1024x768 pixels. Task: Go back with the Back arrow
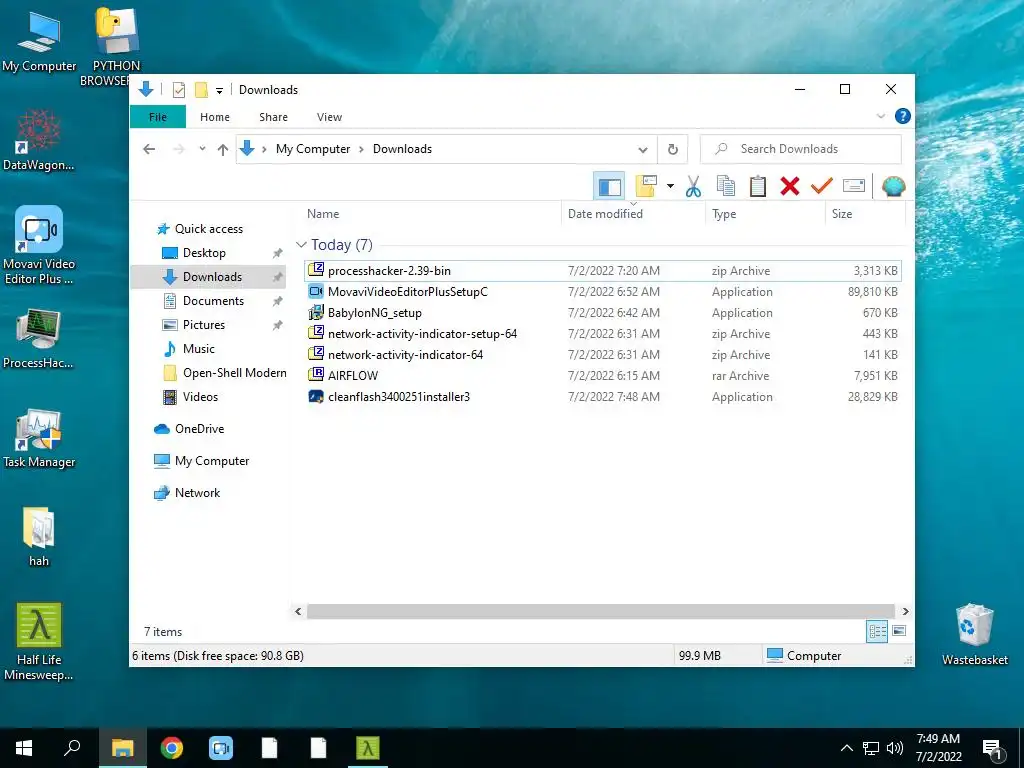coord(149,149)
